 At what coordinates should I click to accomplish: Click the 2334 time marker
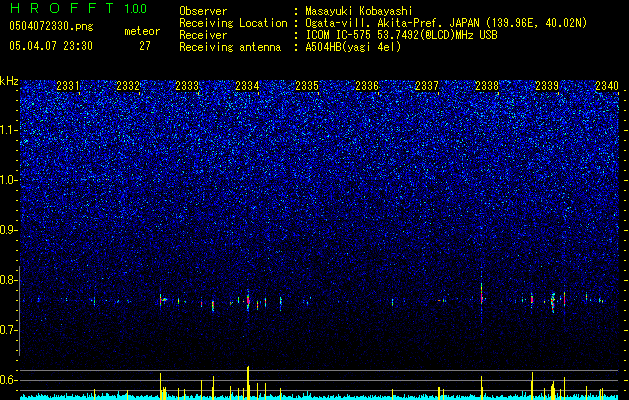[248, 86]
